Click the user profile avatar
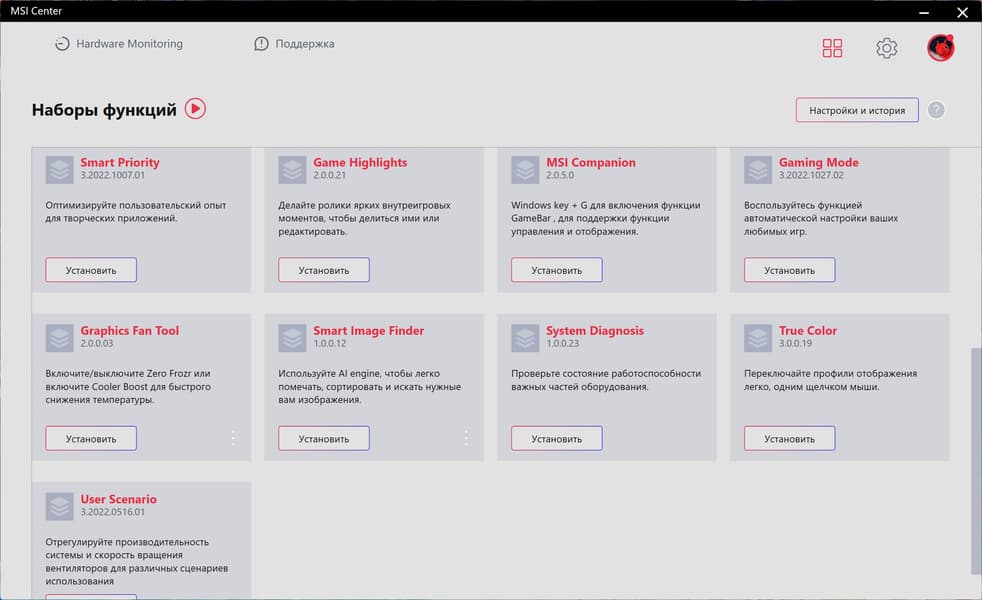Image resolution: width=982 pixels, height=600 pixels. point(940,48)
